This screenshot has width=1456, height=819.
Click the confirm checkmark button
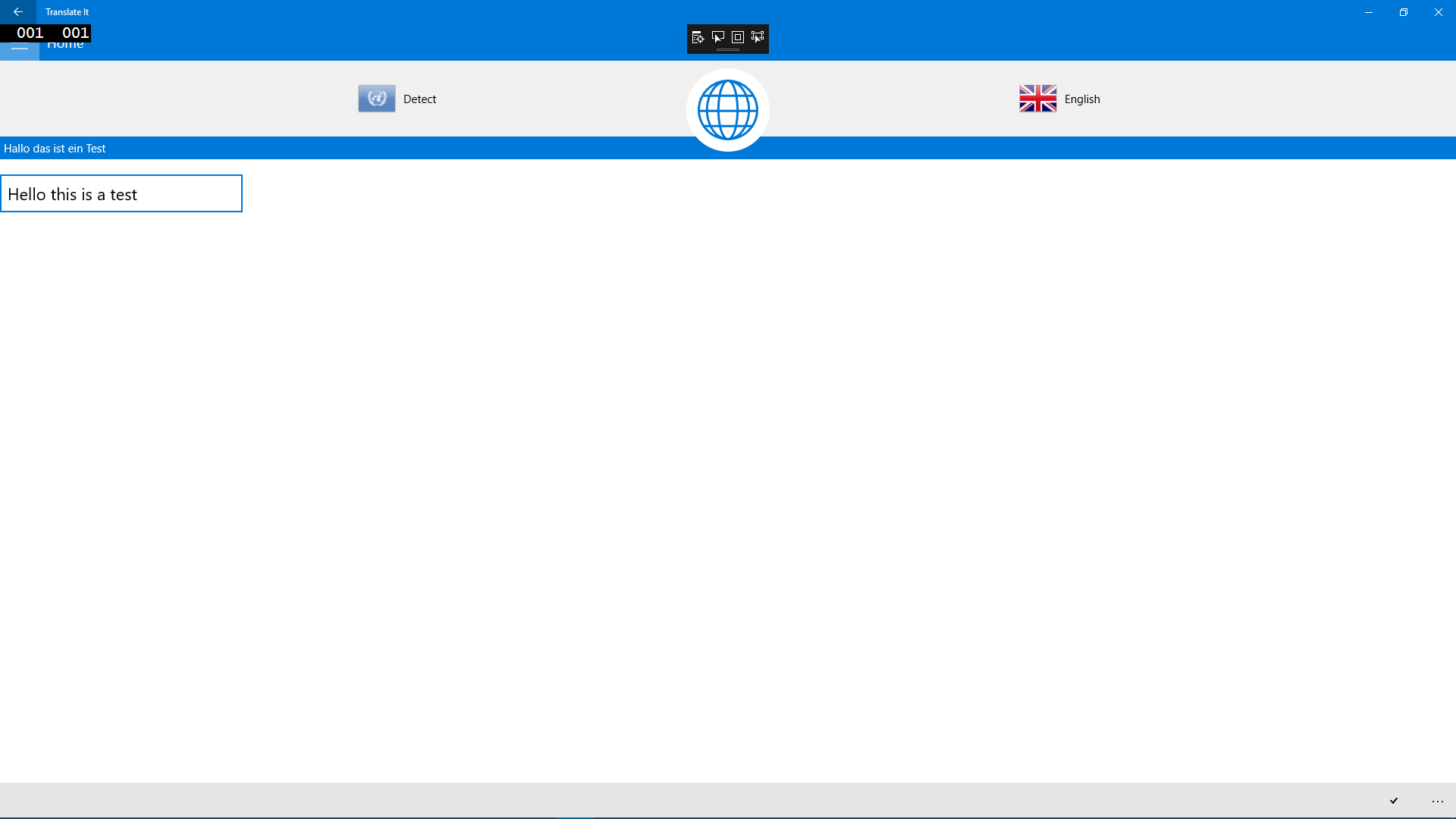click(x=1394, y=801)
